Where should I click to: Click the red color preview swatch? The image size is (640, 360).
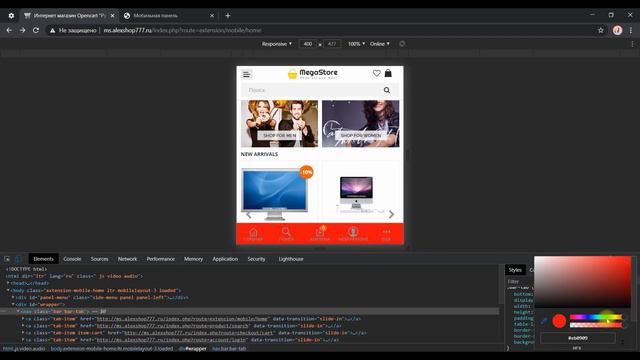(559, 321)
